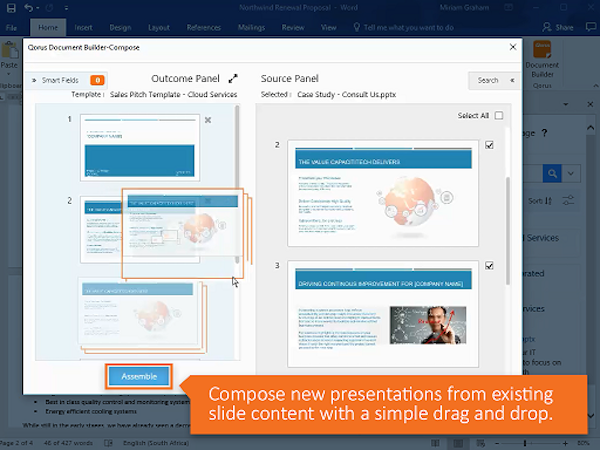This screenshot has width=600, height=450.
Task: Remove slide 1 from Outcome Panel
Action: click(208, 120)
